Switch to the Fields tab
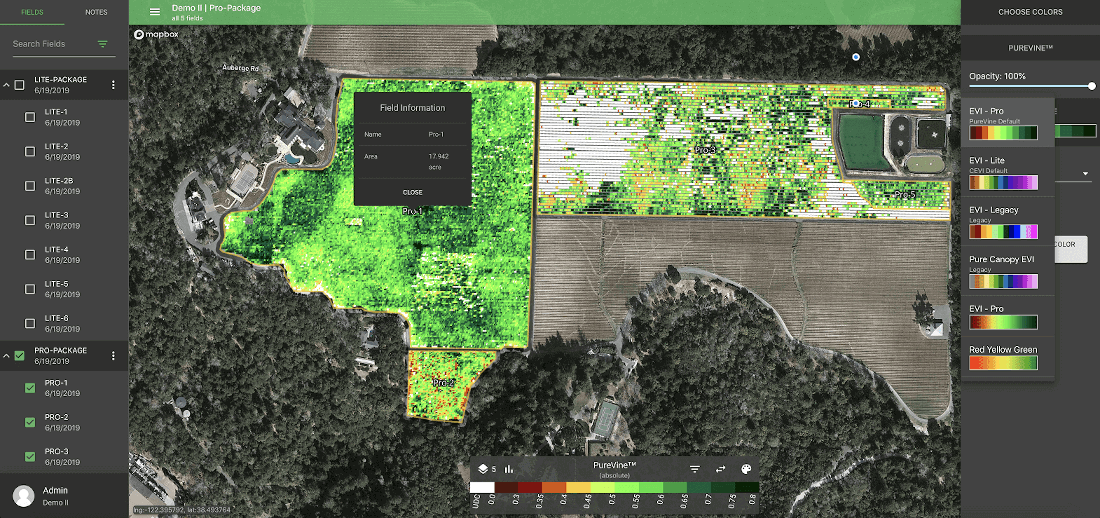 coord(32,12)
